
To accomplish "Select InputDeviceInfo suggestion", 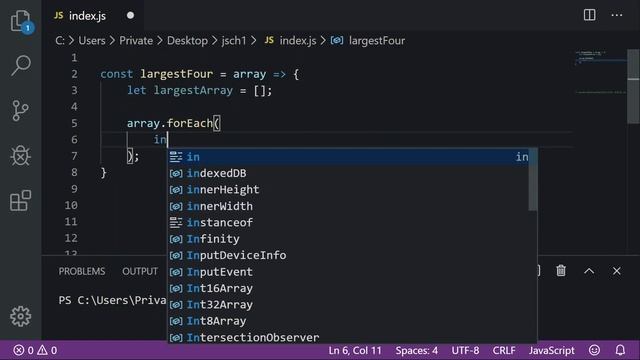I will [x=348, y=255].
